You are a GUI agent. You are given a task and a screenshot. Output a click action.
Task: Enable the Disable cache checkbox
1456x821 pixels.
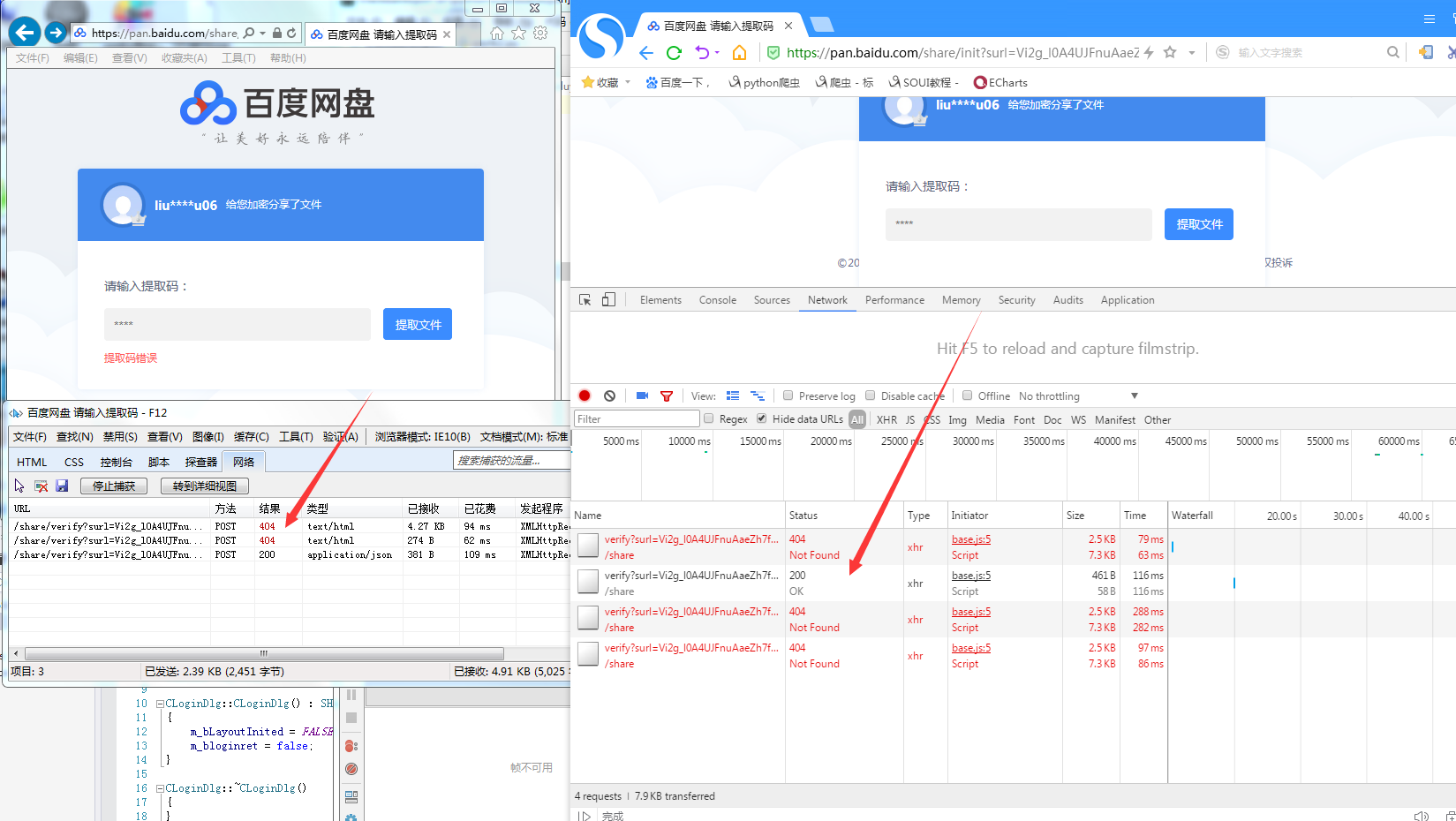871,395
